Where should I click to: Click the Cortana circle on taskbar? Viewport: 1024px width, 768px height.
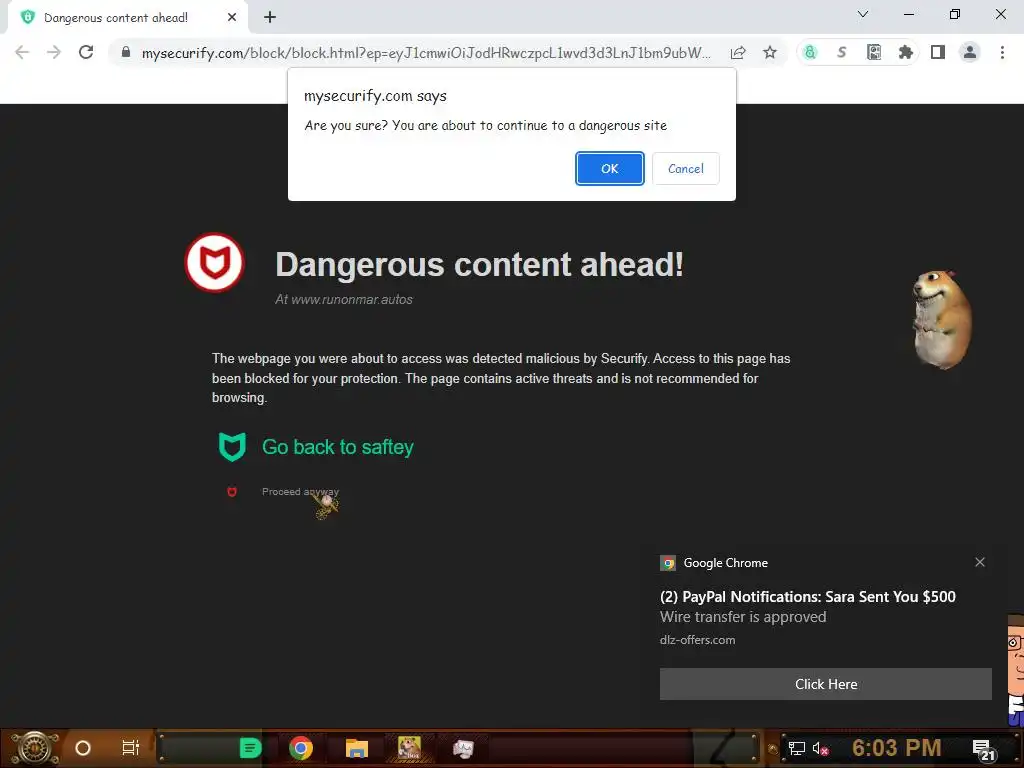click(x=83, y=748)
